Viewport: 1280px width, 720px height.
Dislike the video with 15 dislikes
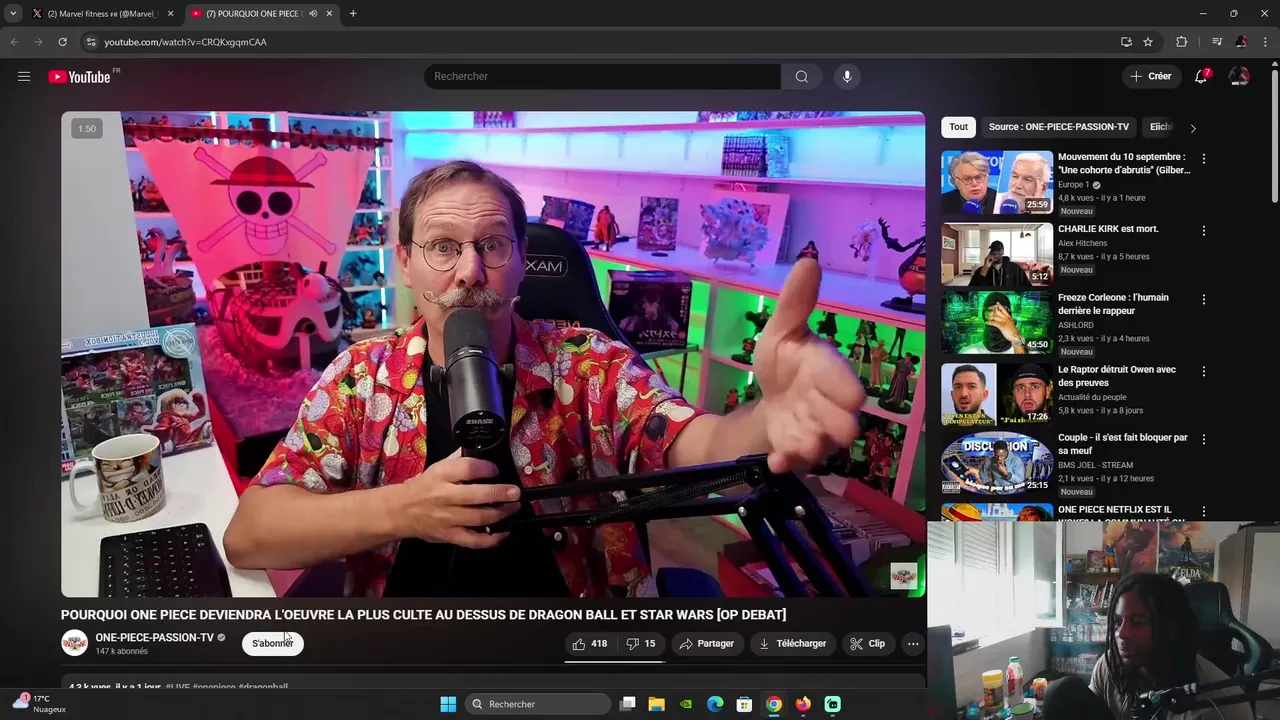point(641,644)
